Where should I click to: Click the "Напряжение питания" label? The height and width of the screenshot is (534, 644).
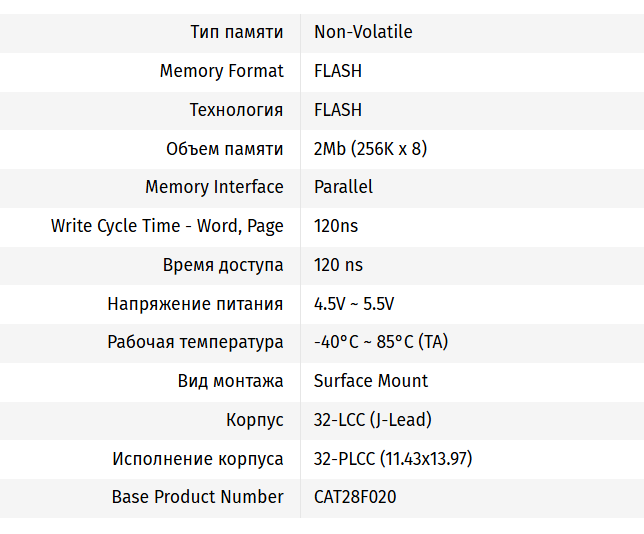click(195, 304)
